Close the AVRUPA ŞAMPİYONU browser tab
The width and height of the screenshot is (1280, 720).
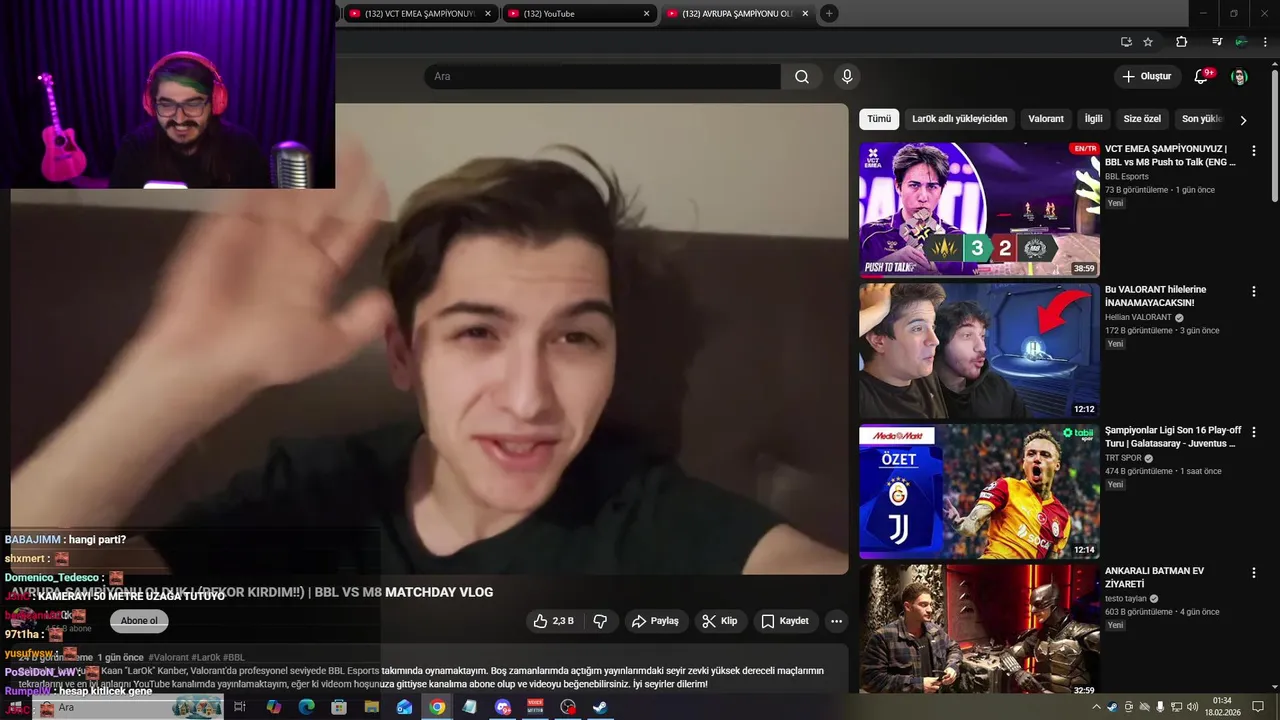click(805, 14)
